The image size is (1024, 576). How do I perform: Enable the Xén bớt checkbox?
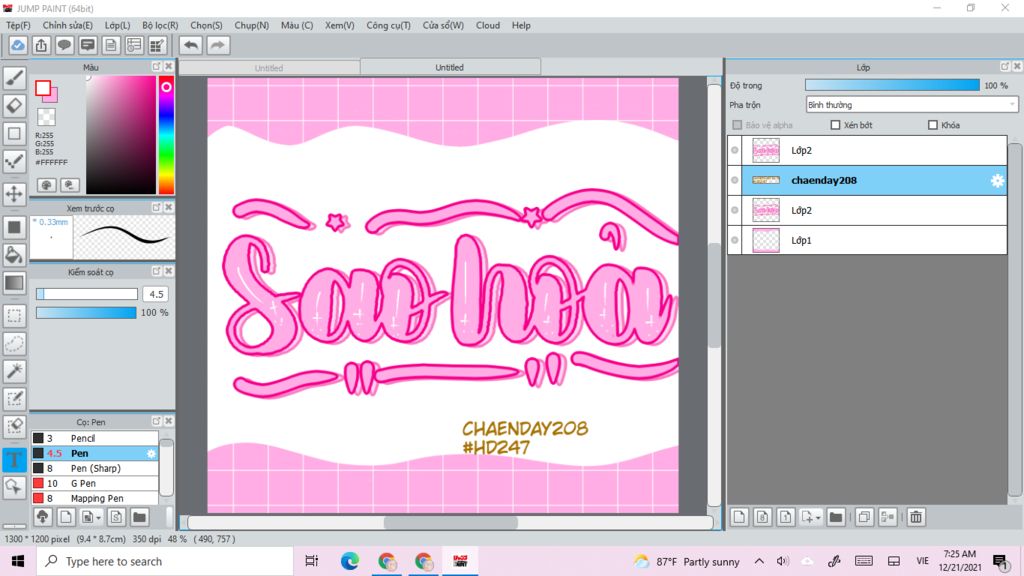click(x=835, y=125)
